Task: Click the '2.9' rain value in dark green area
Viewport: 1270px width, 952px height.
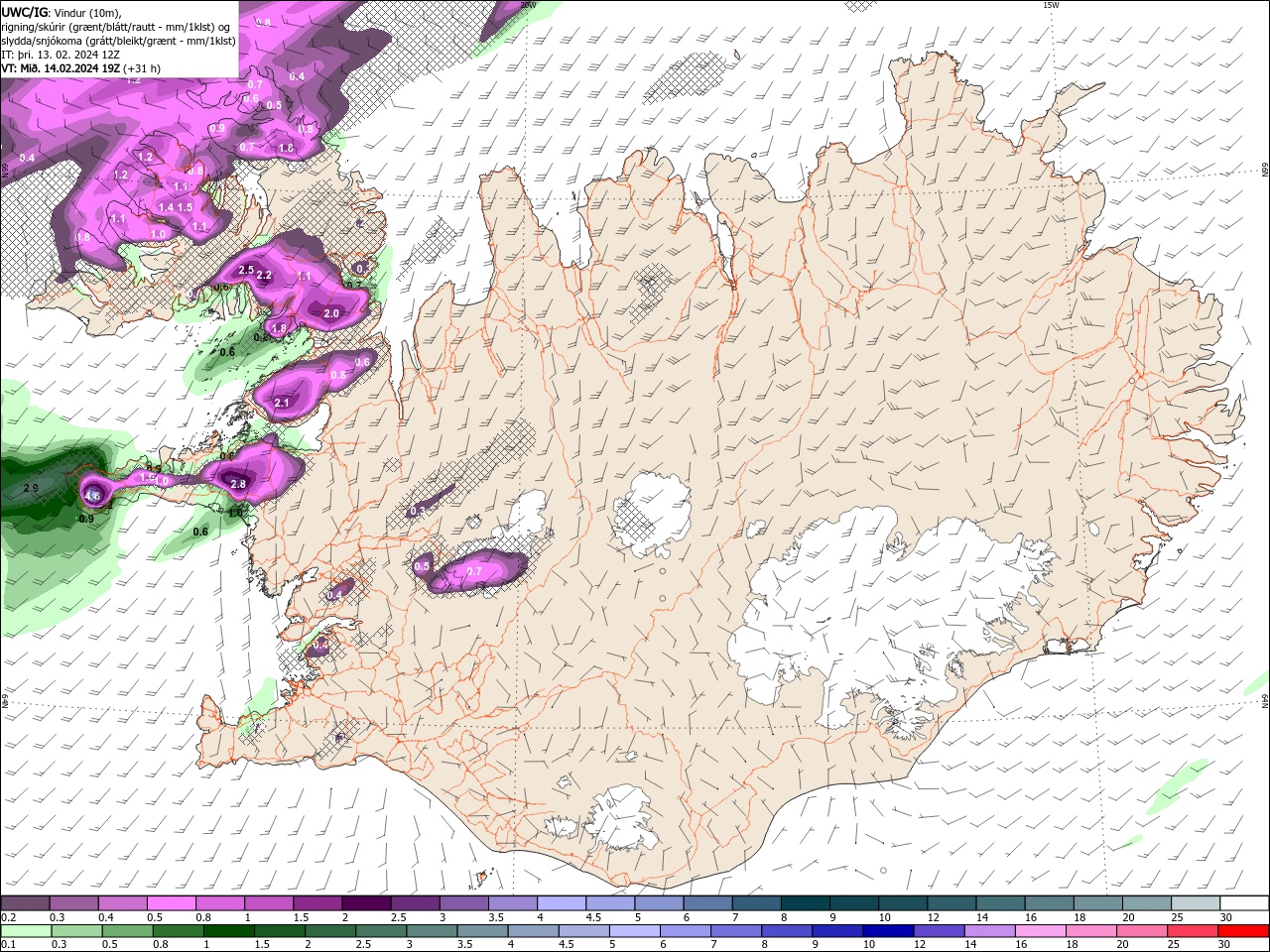Action: click(x=31, y=488)
